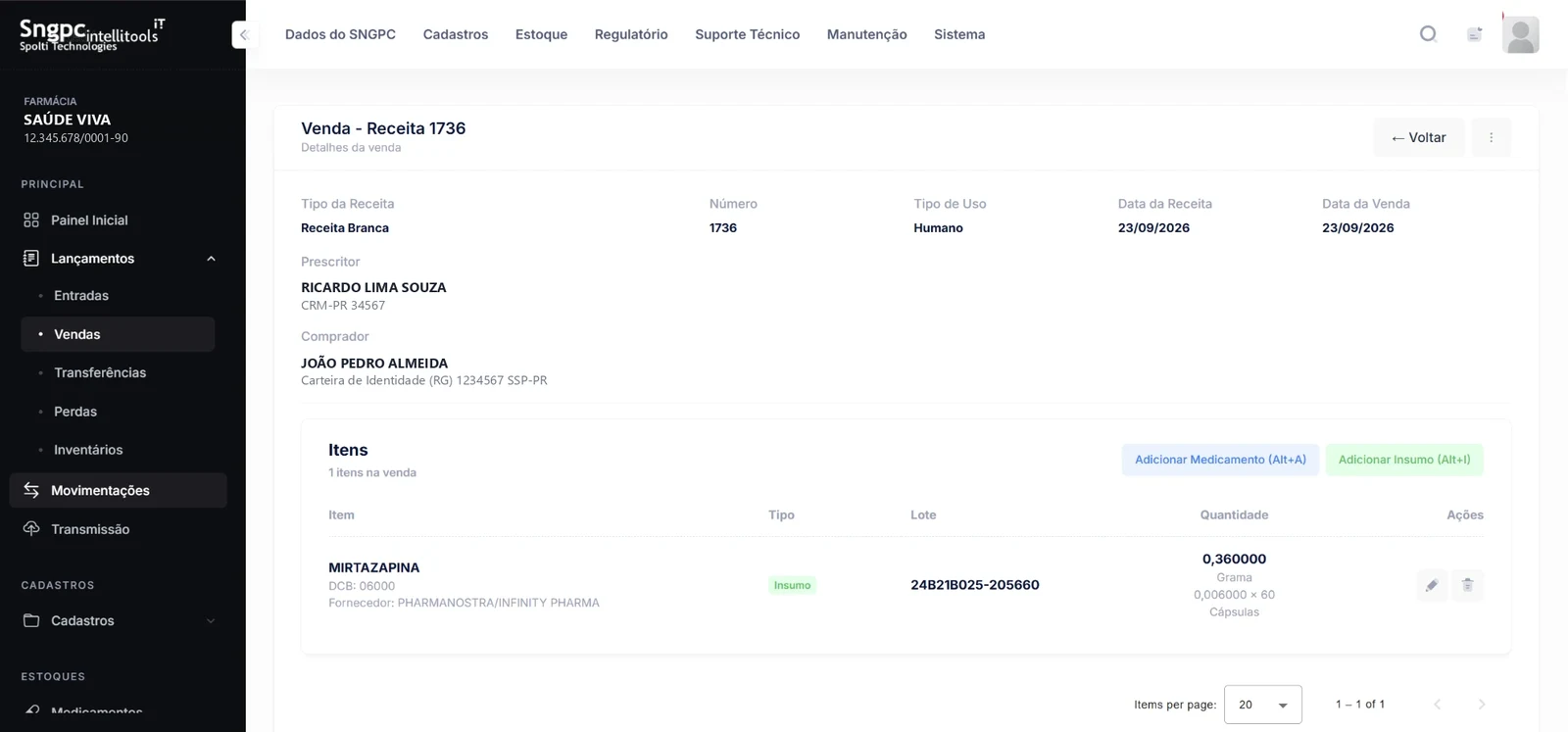Viewport: 1568px width, 732px height.
Task: Open the three-dot more options menu
Action: 1491,137
